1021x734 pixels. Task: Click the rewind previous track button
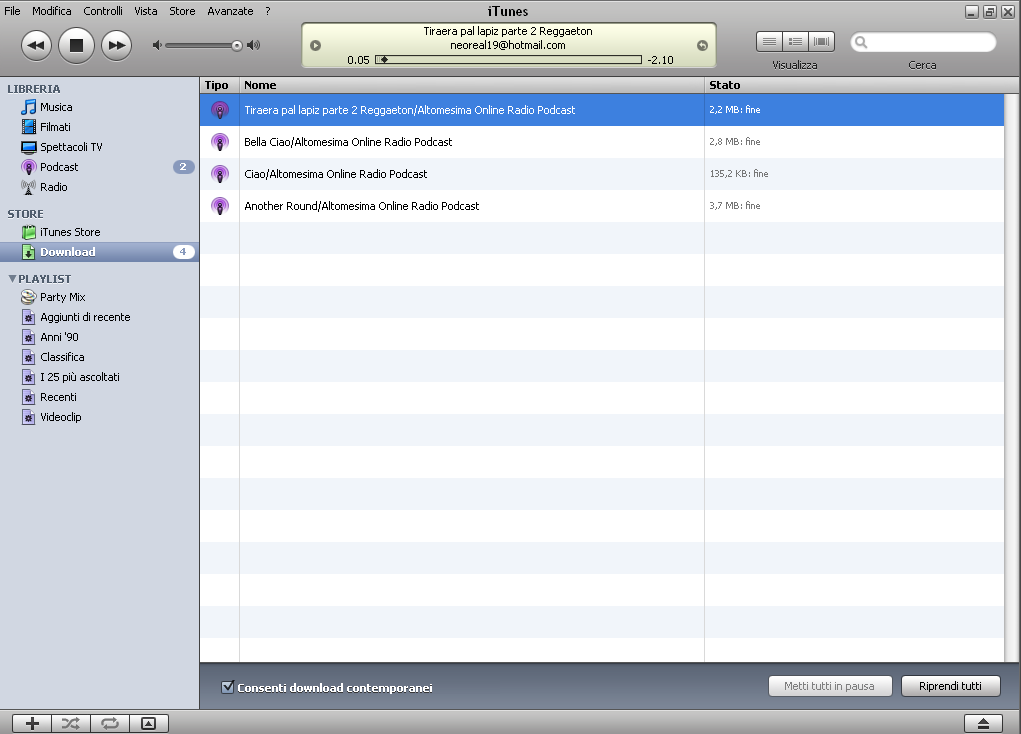pos(36,46)
